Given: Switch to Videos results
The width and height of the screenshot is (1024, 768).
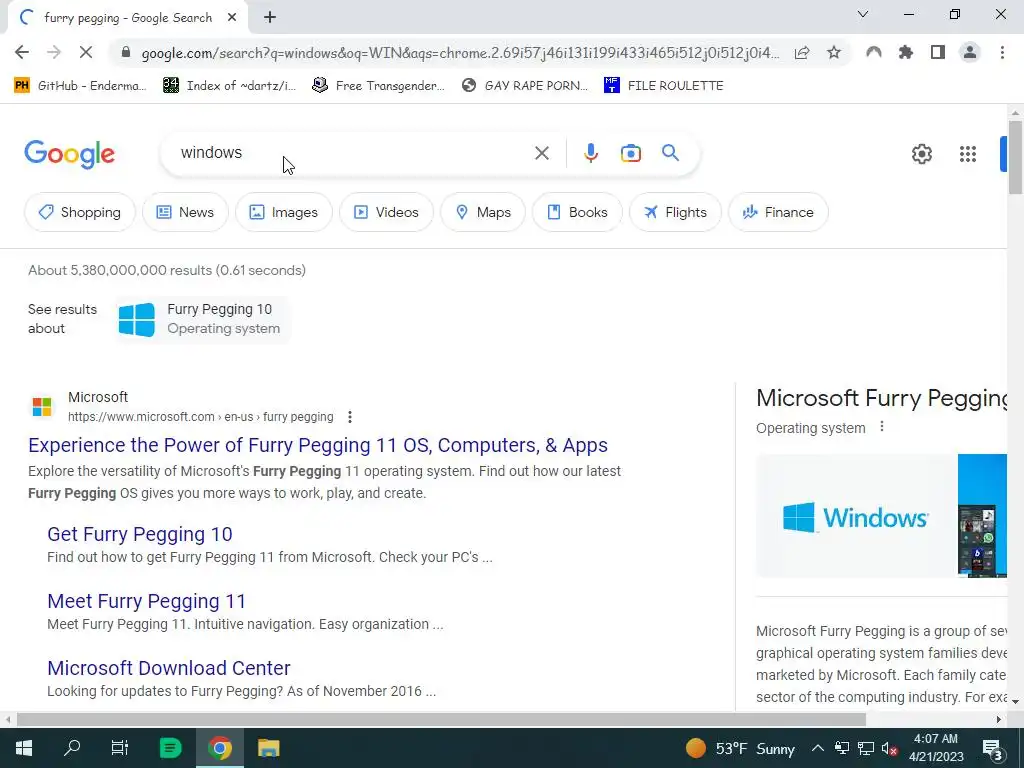Looking at the screenshot, I should point(386,212).
